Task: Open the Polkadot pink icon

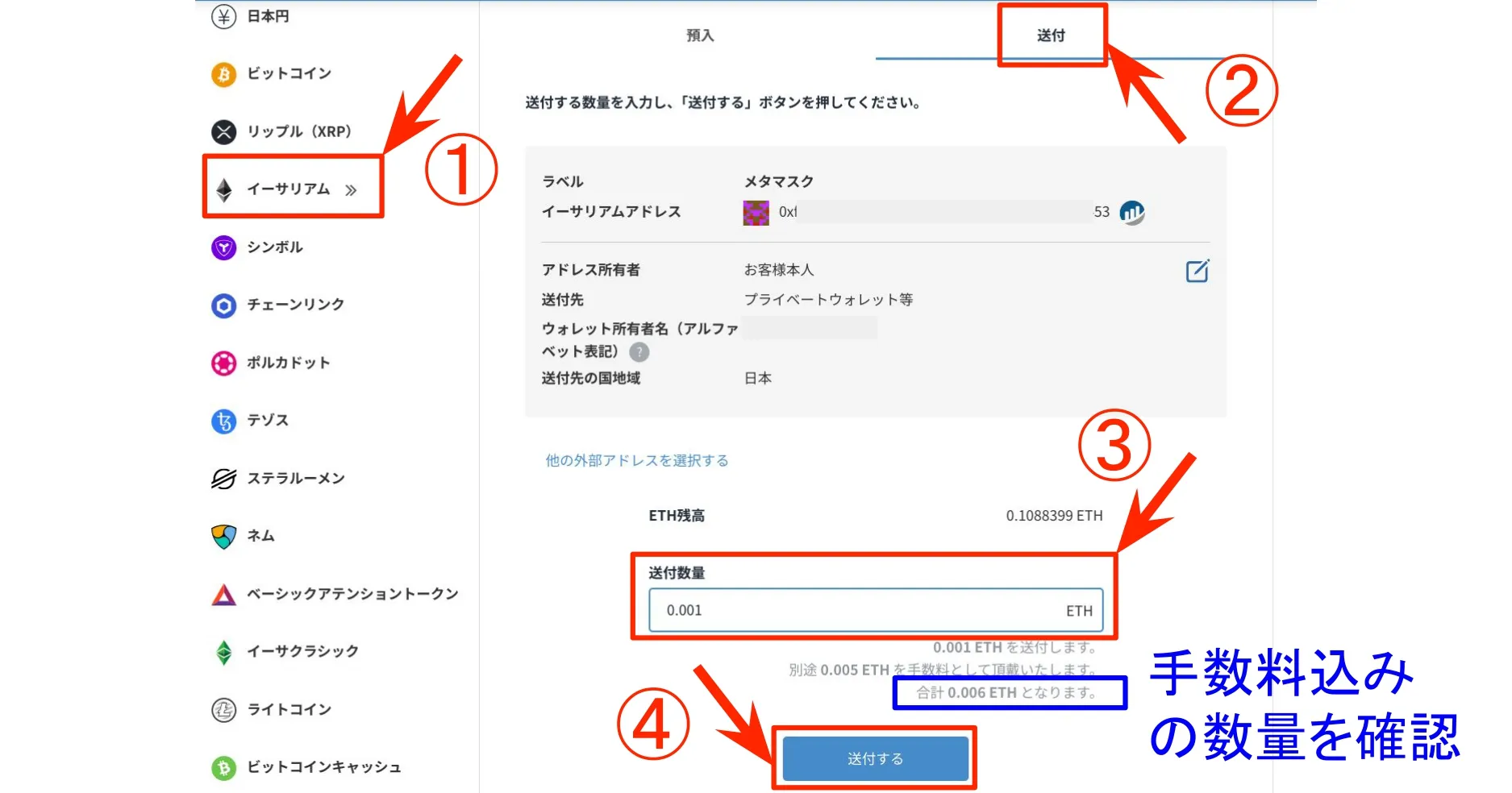Action: pos(223,363)
